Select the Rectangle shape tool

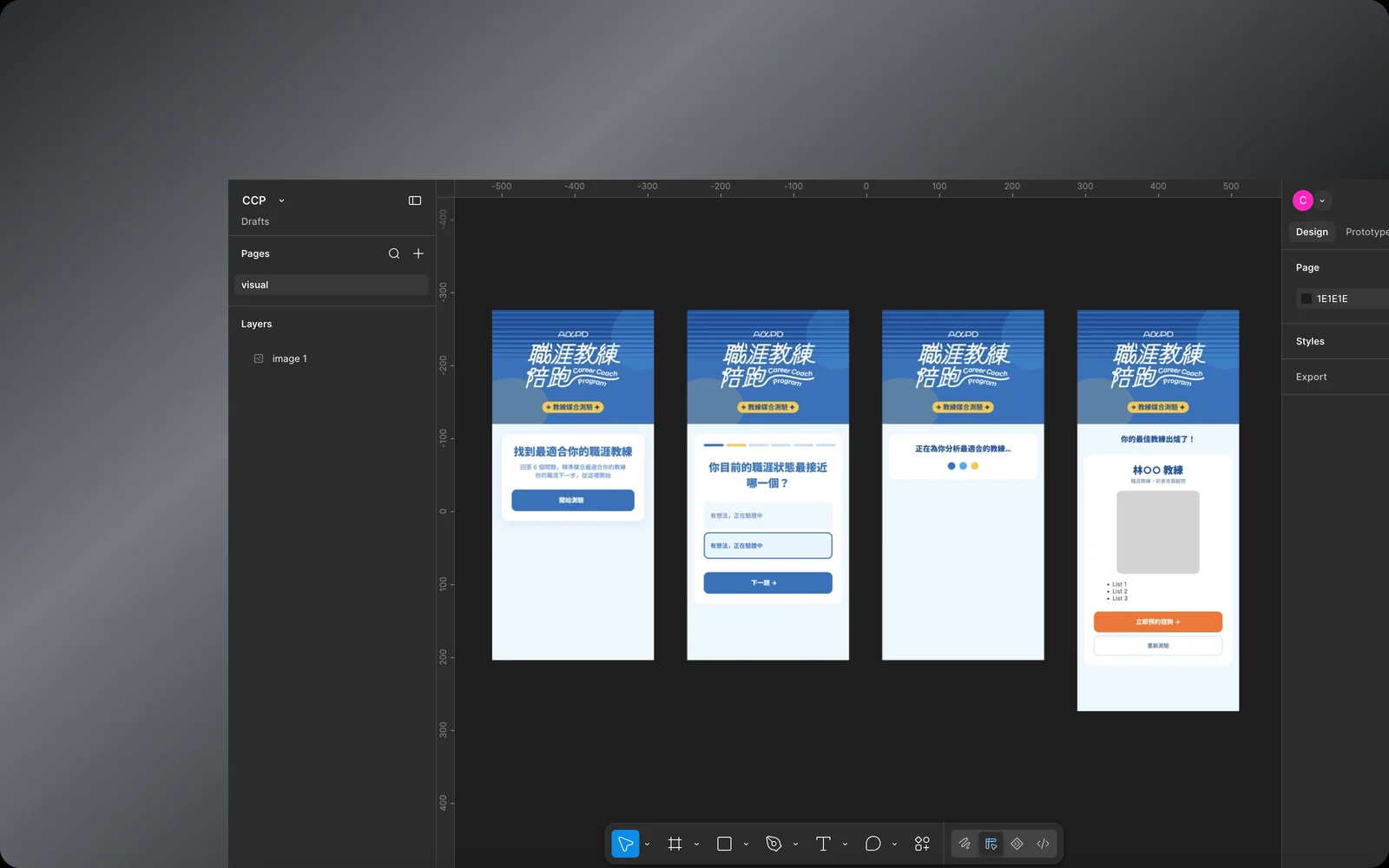point(724,844)
